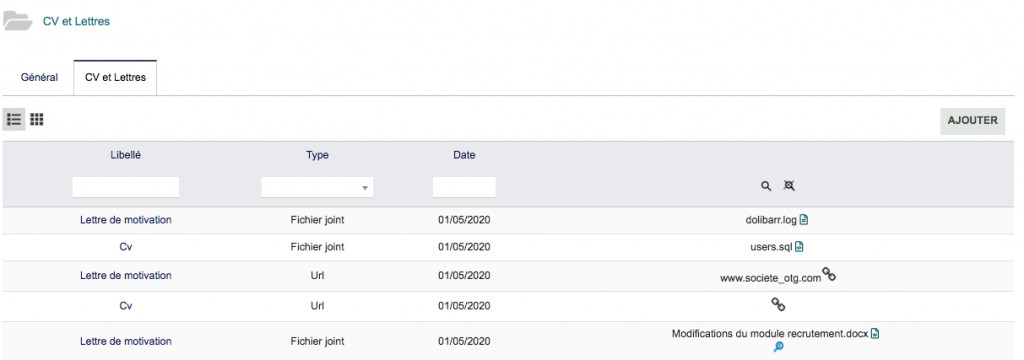This screenshot has height=360, width=1024.
Task: Click date 01/05/2020 in dolibarr.log row
Action: coord(464,220)
